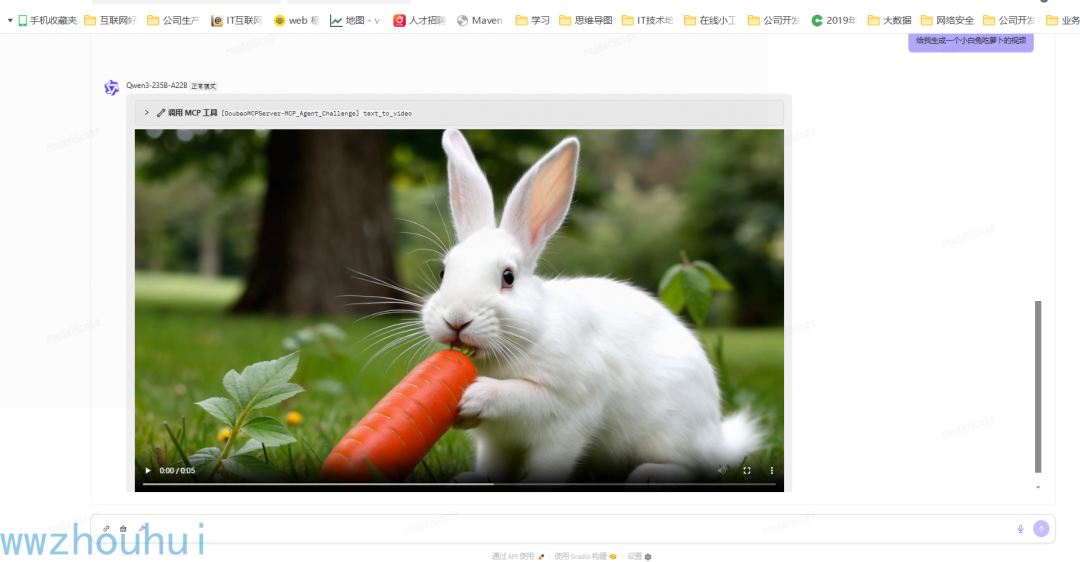This screenshot has height=562, width=1080.
Task: Click the link attachment icon in input bar
Action: (x=106, y=529)
